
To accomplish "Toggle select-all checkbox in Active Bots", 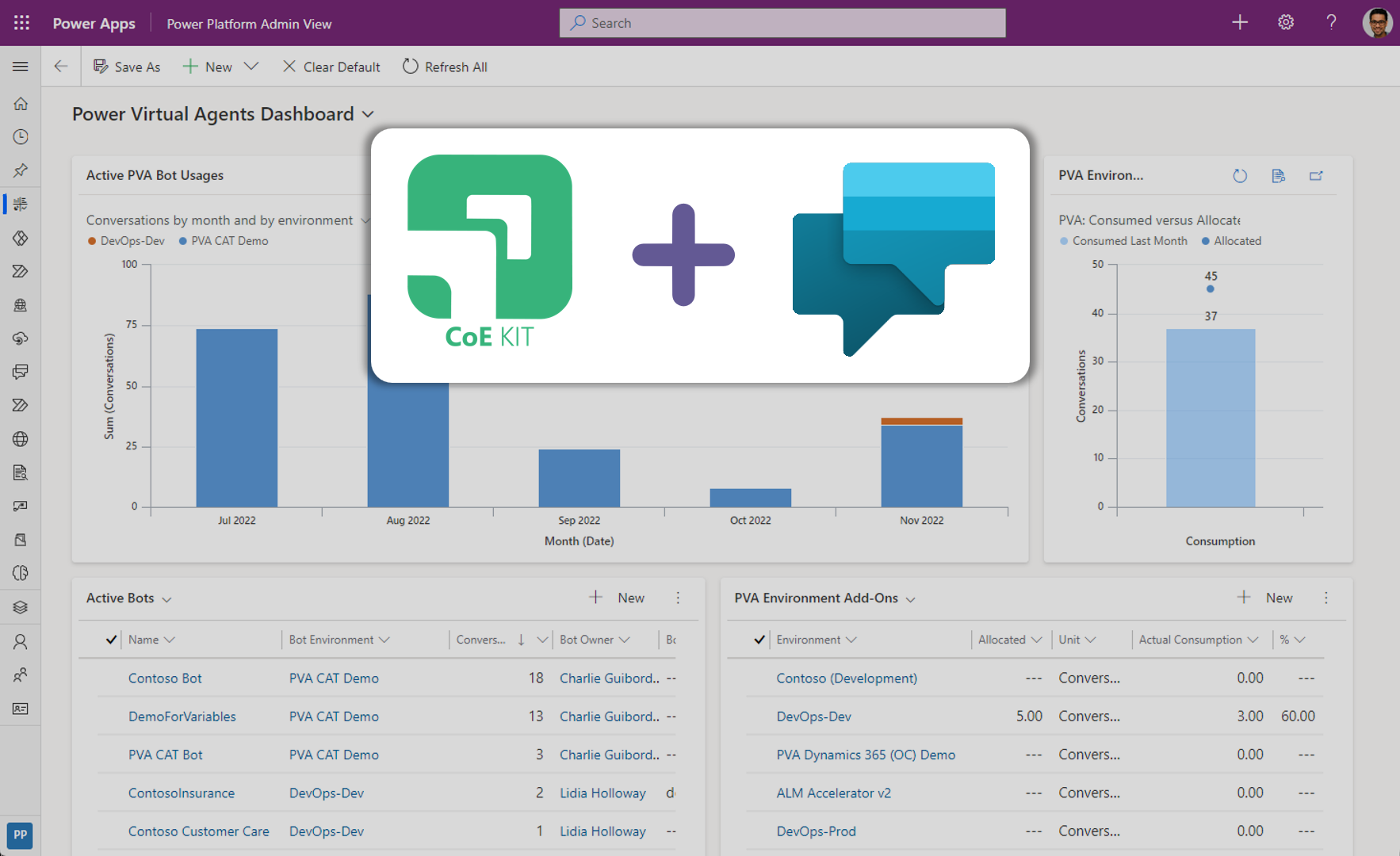I will click(x=112, y=640).
